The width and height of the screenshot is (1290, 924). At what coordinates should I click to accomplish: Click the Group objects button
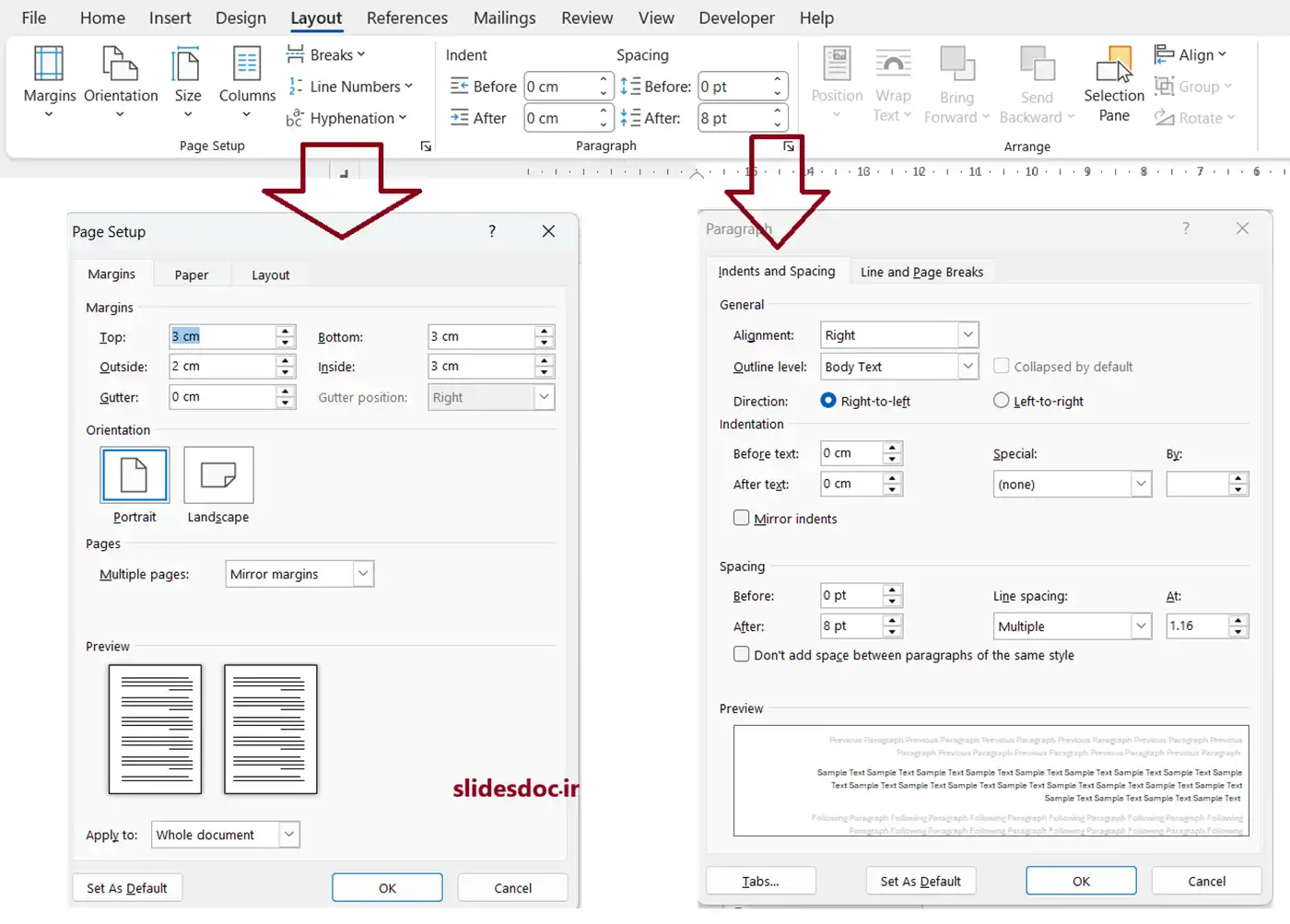1192,87
